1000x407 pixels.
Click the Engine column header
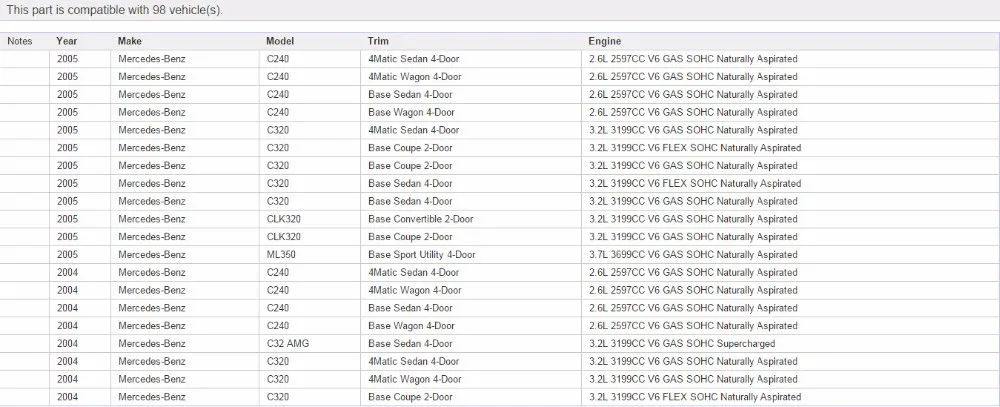pyautogui.click(x=604, y=41)
